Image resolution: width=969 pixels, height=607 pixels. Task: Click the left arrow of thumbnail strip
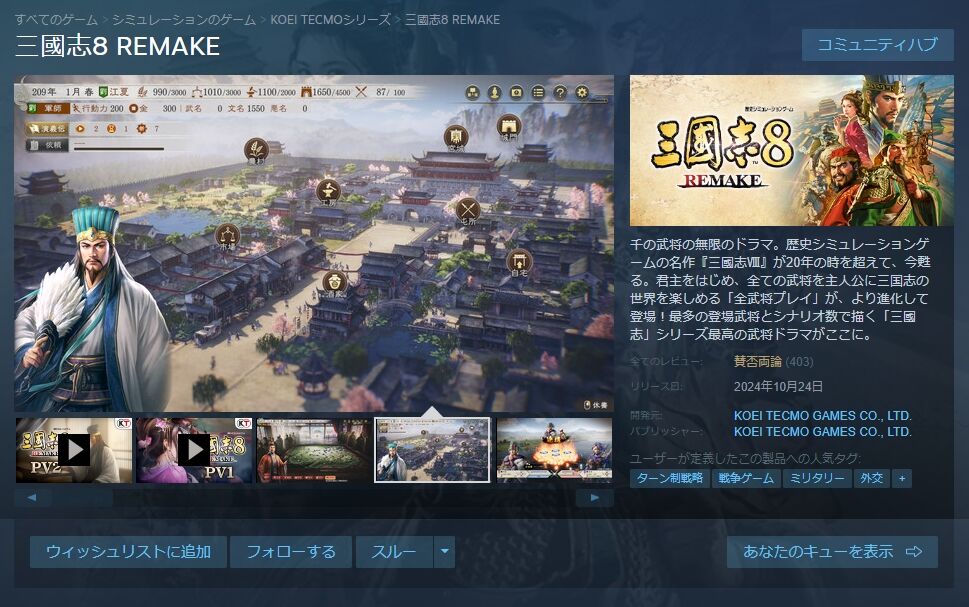pyautogui.click(x=32, y=498)
